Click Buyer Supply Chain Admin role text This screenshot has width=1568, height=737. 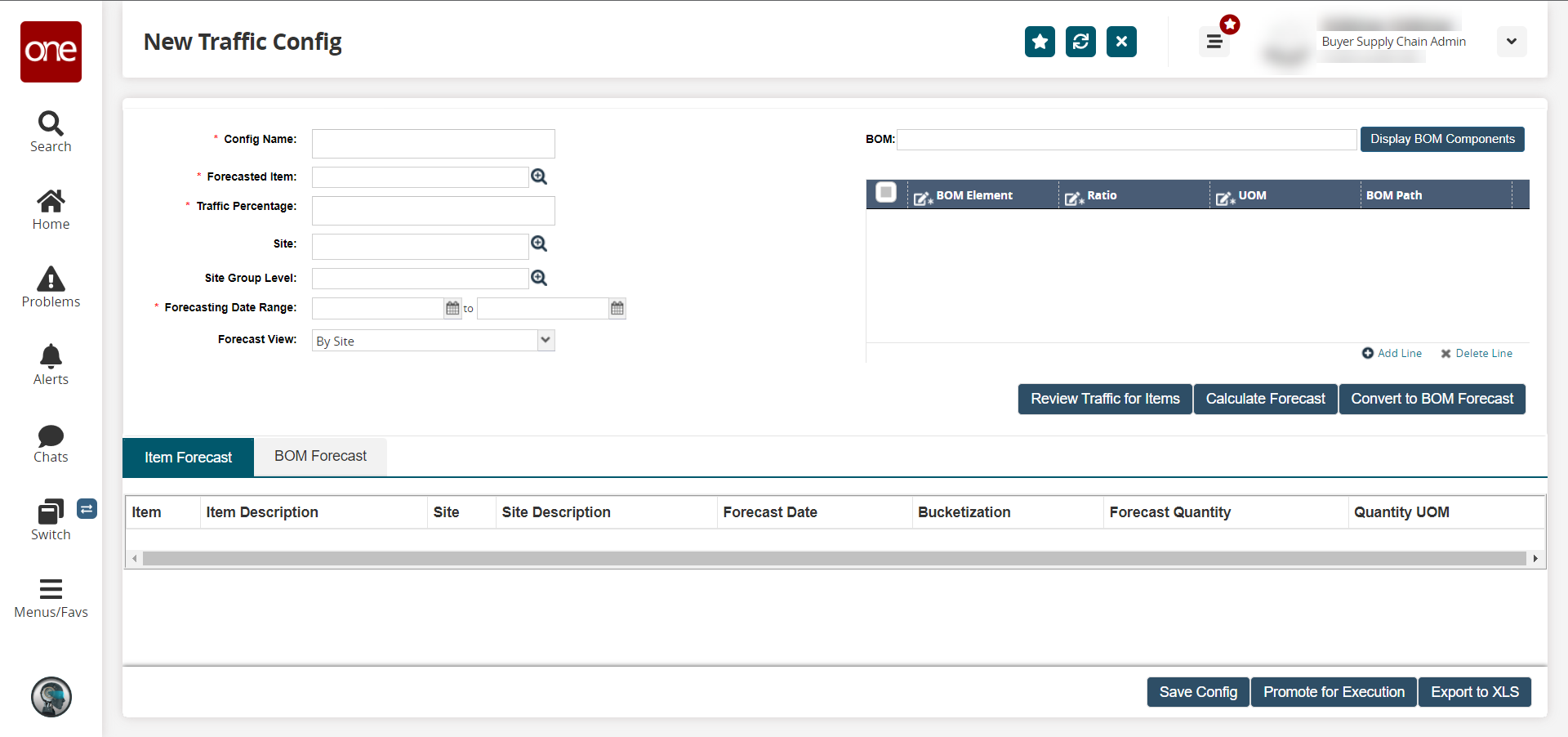(1393, 42)
